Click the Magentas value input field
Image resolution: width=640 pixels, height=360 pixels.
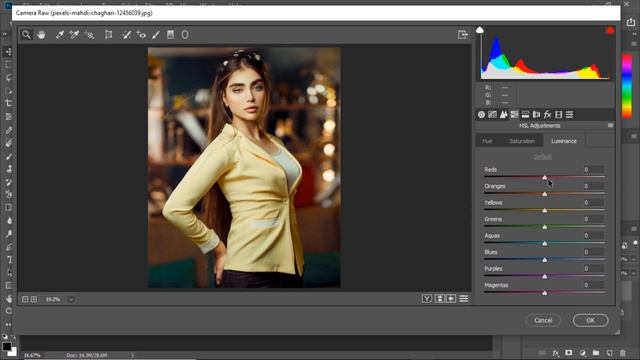coord(592,285)
